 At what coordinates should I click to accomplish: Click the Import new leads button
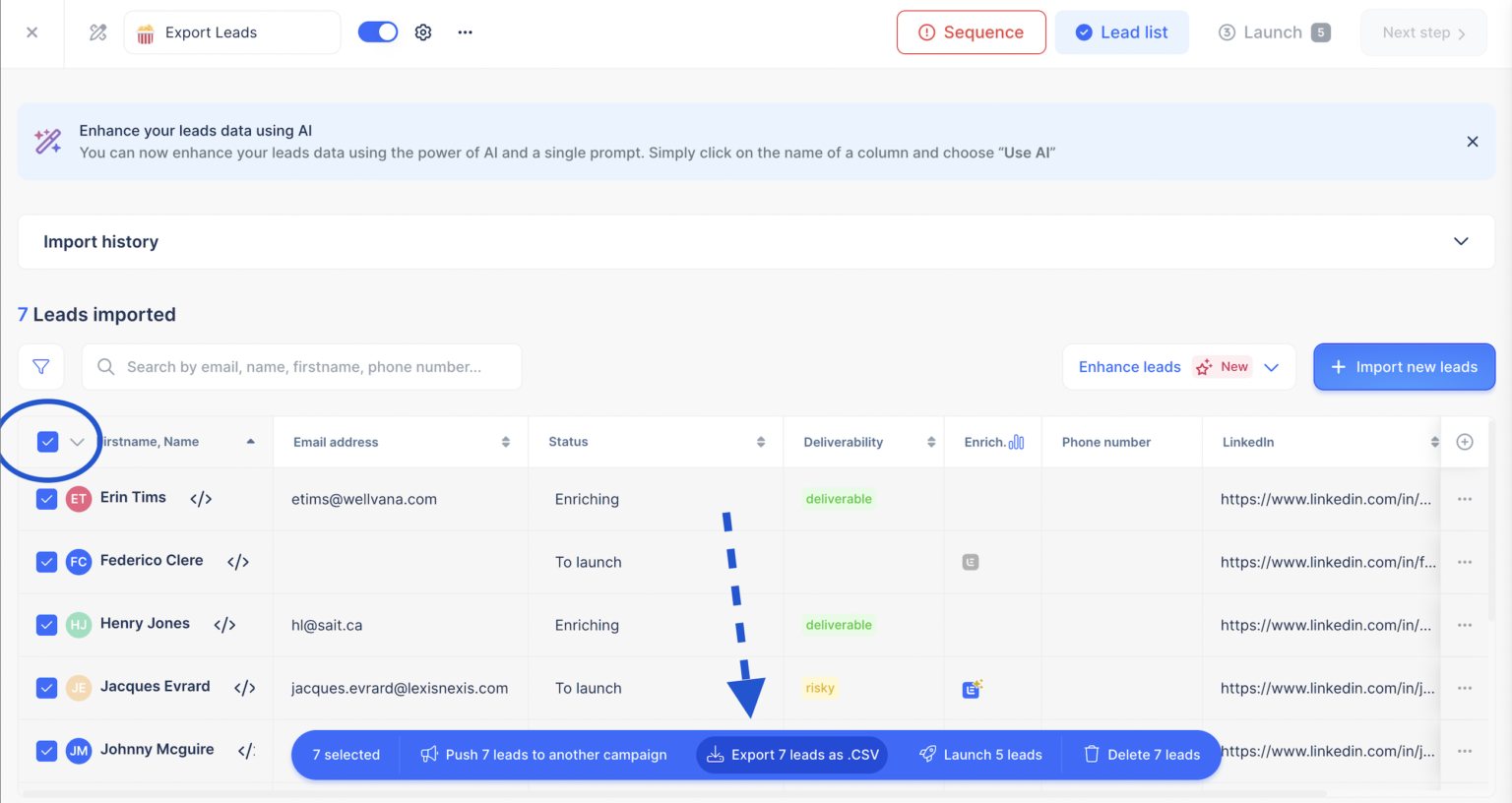click(x=1404, y=366)
